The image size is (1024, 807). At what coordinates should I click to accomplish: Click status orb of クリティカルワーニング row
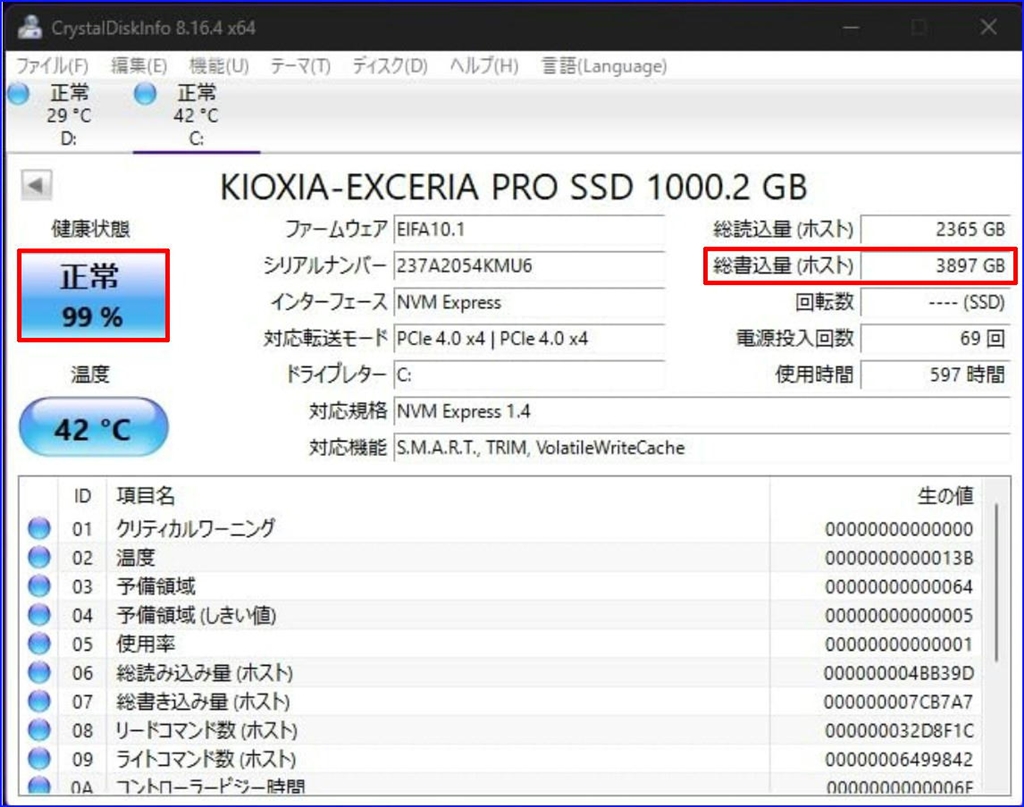[39, 528]
